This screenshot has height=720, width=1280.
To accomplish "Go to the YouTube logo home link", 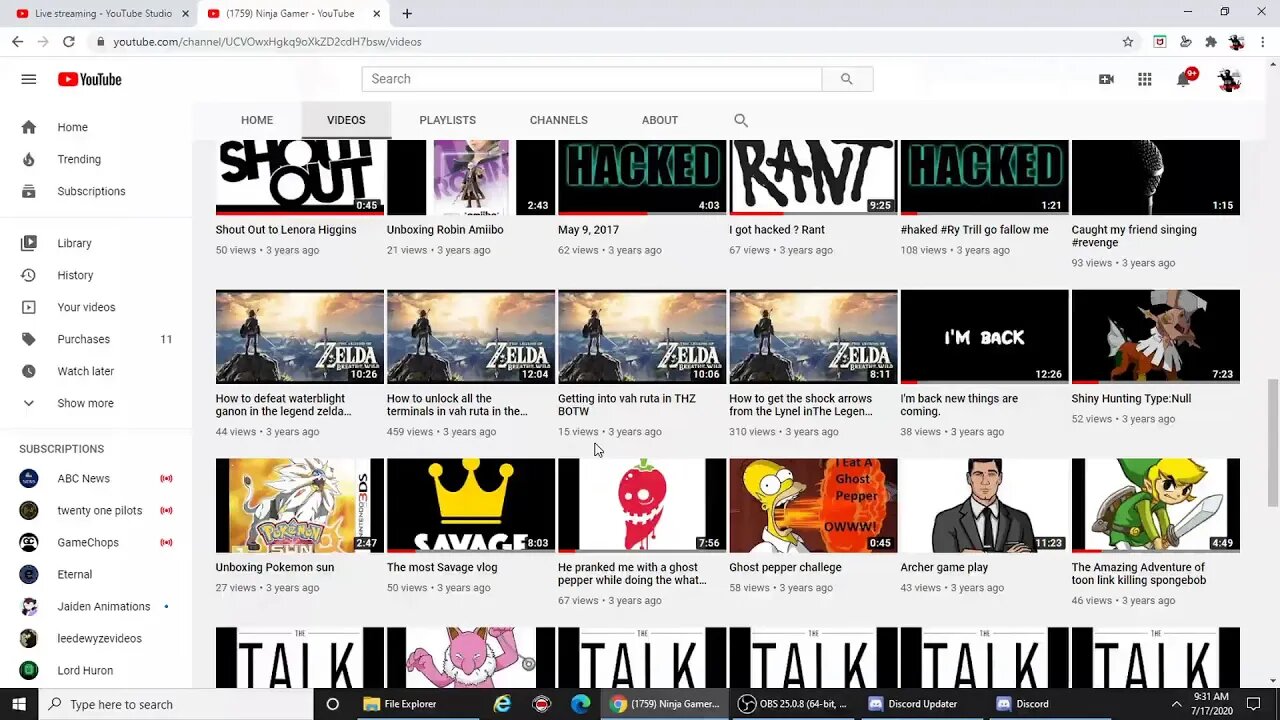I will coord(89,79).
